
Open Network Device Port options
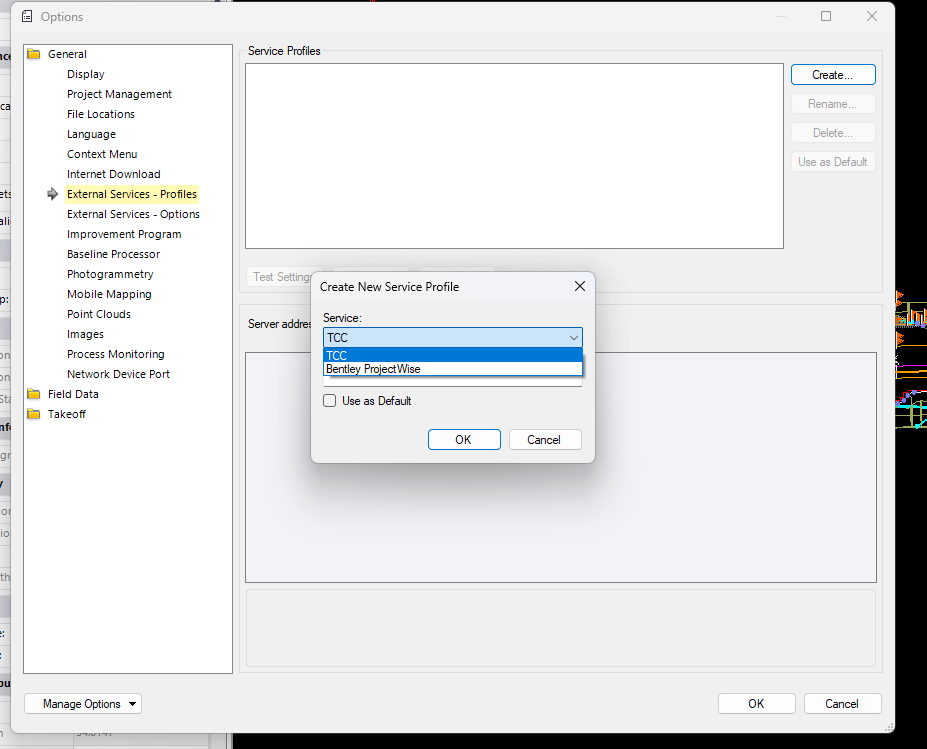tap(119, 374)
